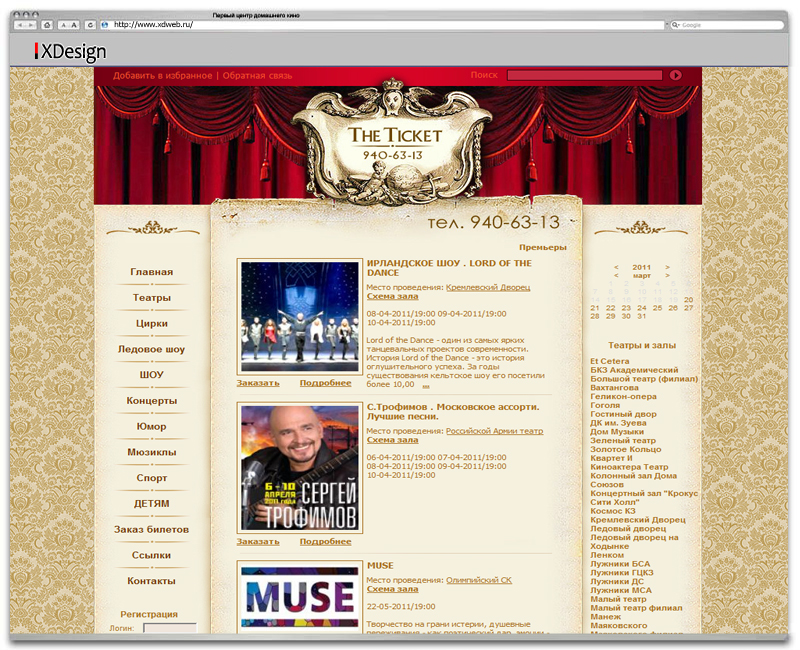Screen dimensions: 800x650
Task: Increase text size with the large A button
Action: pos(74,25)
